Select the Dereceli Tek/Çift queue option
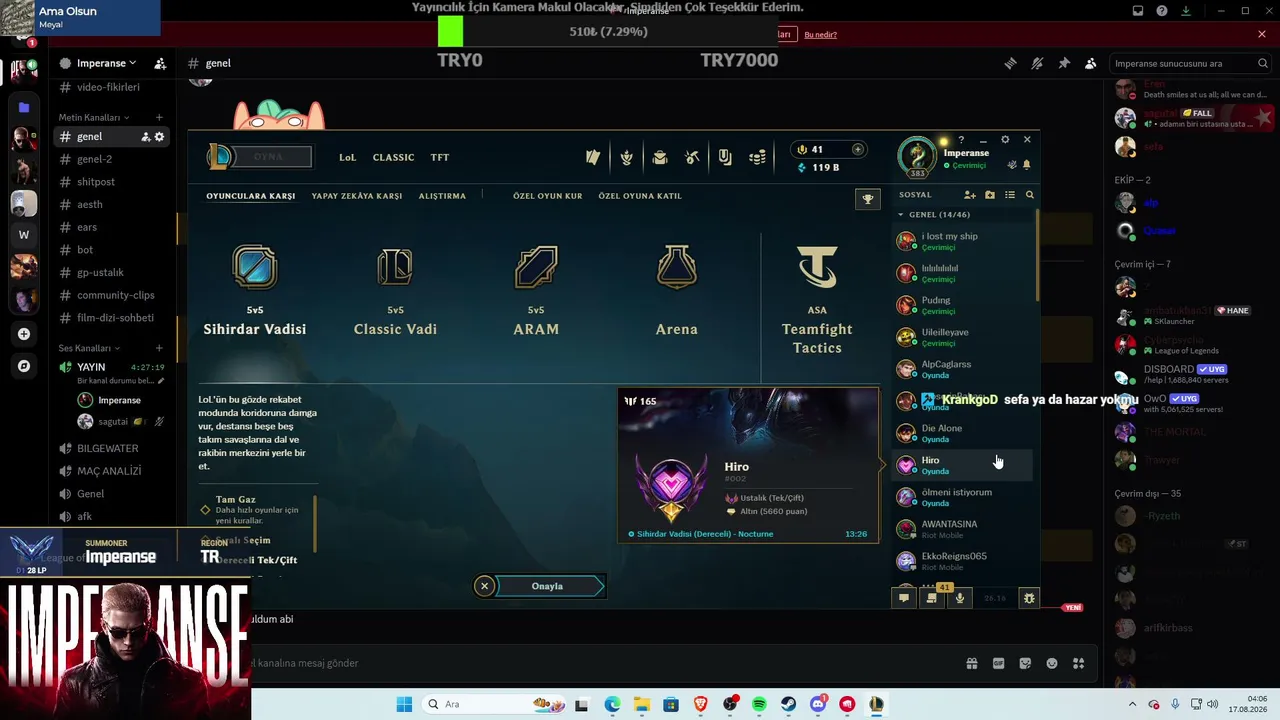This screenshot has height=720, width=1280. (x=258, y=560)
